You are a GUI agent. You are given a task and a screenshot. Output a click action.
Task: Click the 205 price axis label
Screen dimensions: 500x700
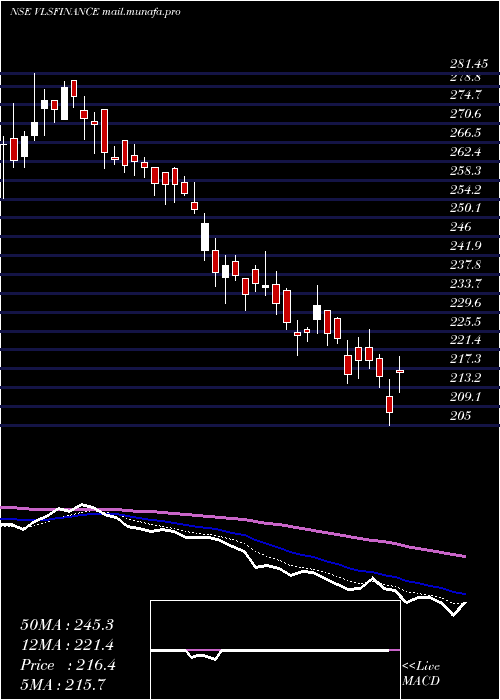tap(461, 417)
